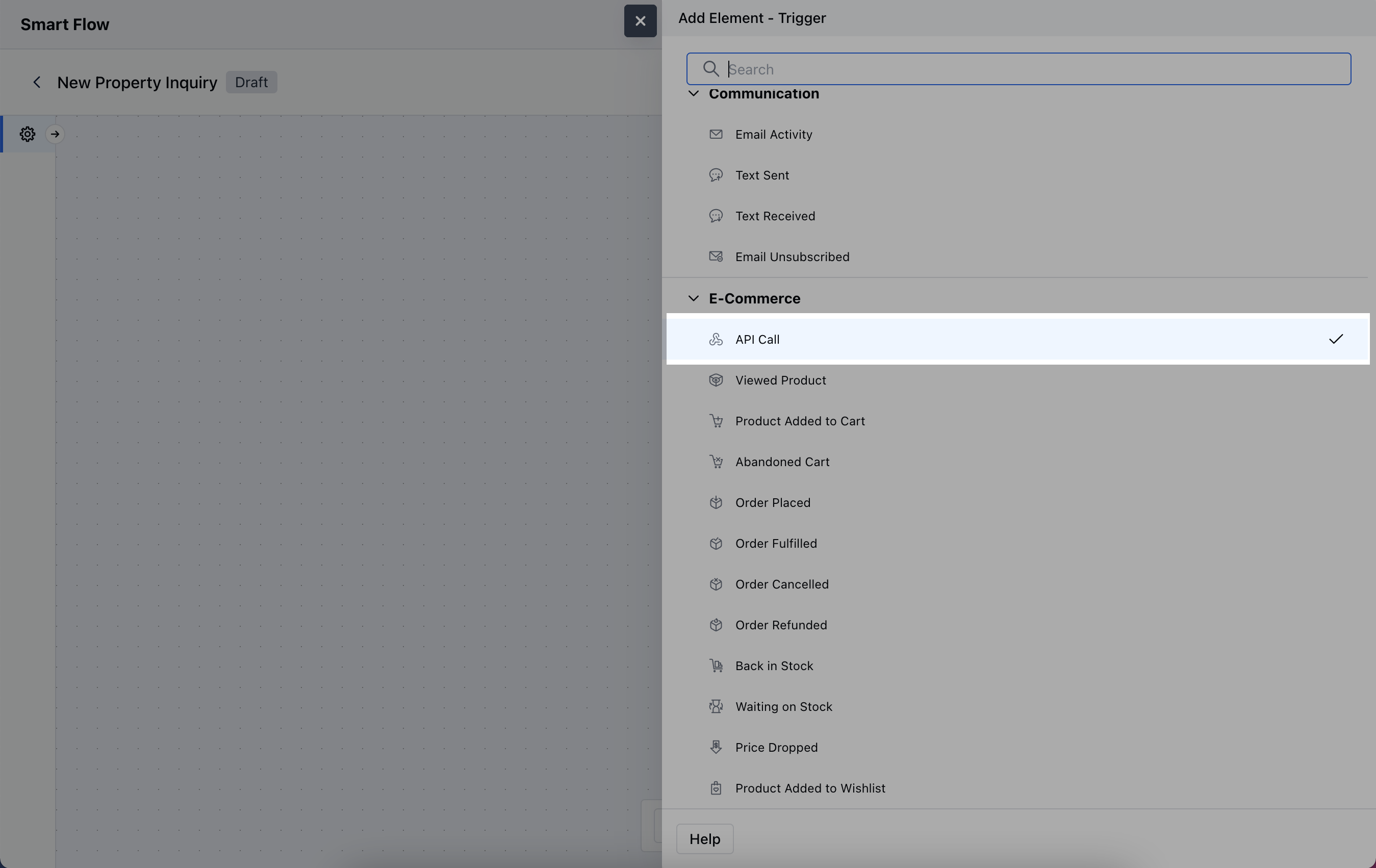The image size is (1376, 868).
Task: Click the Abandoned Cart icon
Action: click(x=716, y=462)
